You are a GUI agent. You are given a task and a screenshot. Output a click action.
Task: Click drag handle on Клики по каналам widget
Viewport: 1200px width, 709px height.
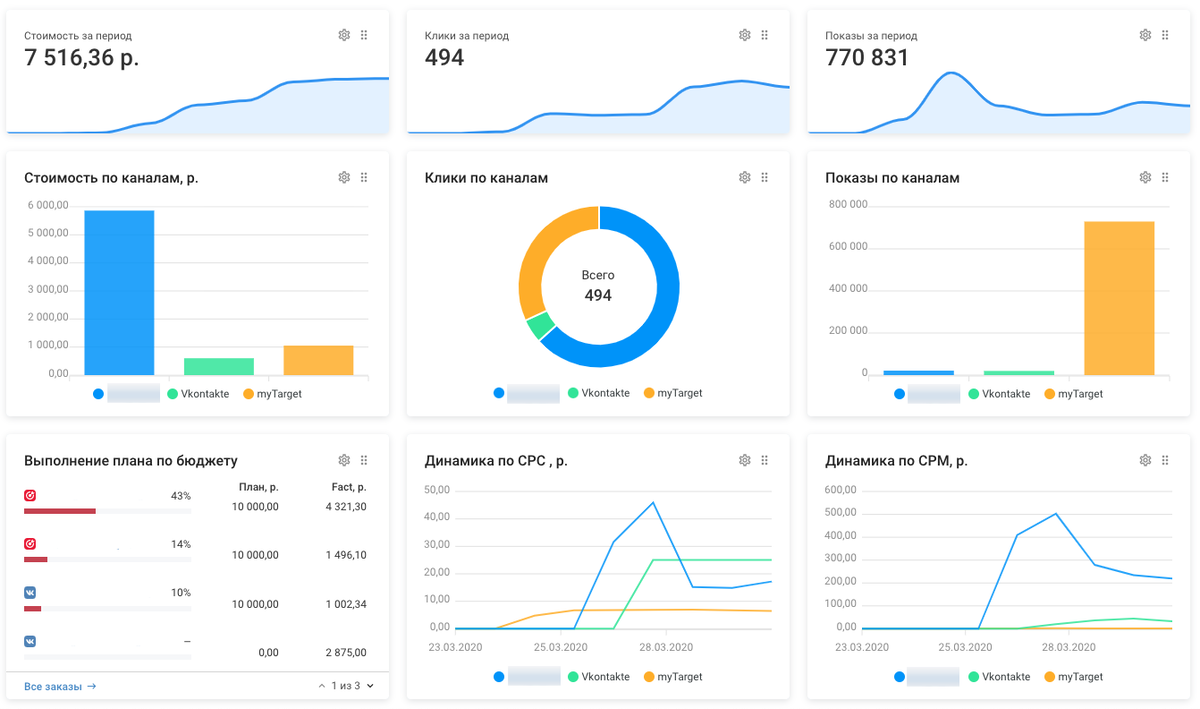point(764,177)
